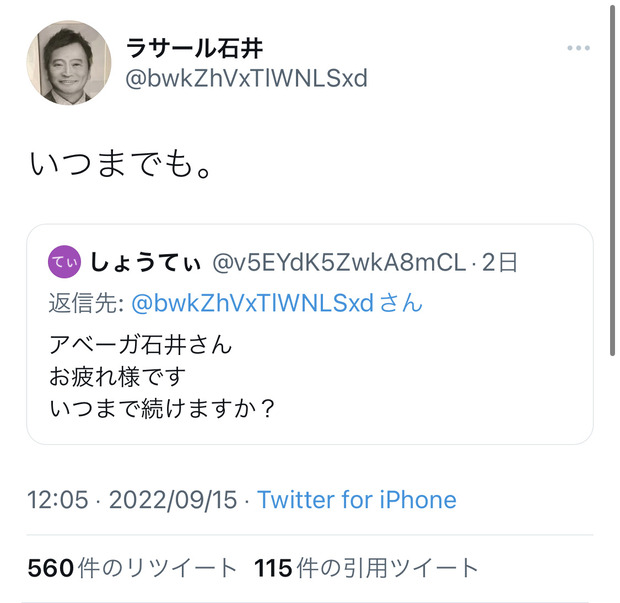
Task: Tap お疲れ様です line in quoted tweet
Action: [x=117, y=376]
